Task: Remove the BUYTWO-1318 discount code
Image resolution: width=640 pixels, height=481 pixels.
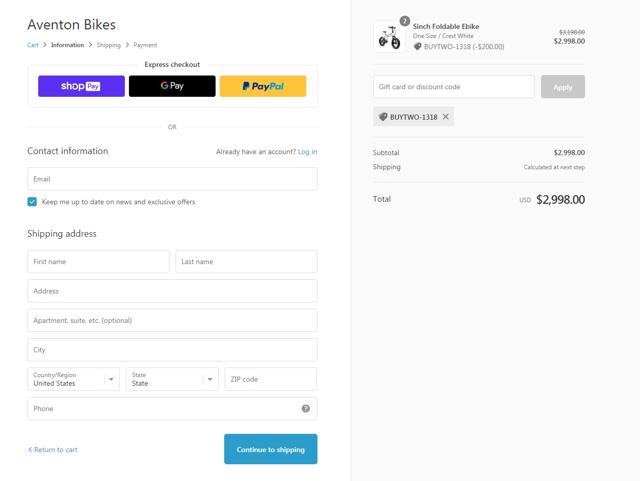Action: coord(446,117)
